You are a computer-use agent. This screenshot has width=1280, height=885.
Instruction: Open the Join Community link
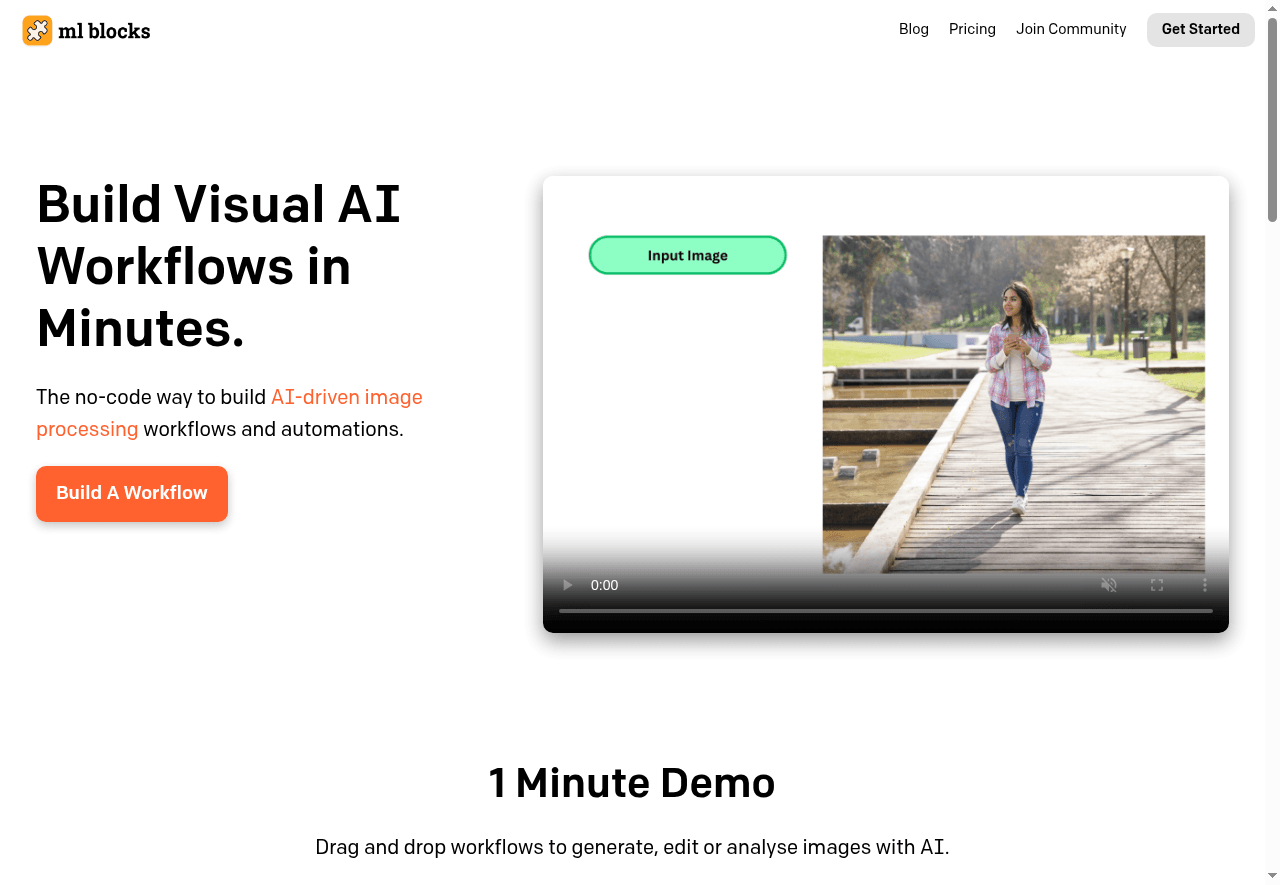[x=1071, y=29]
